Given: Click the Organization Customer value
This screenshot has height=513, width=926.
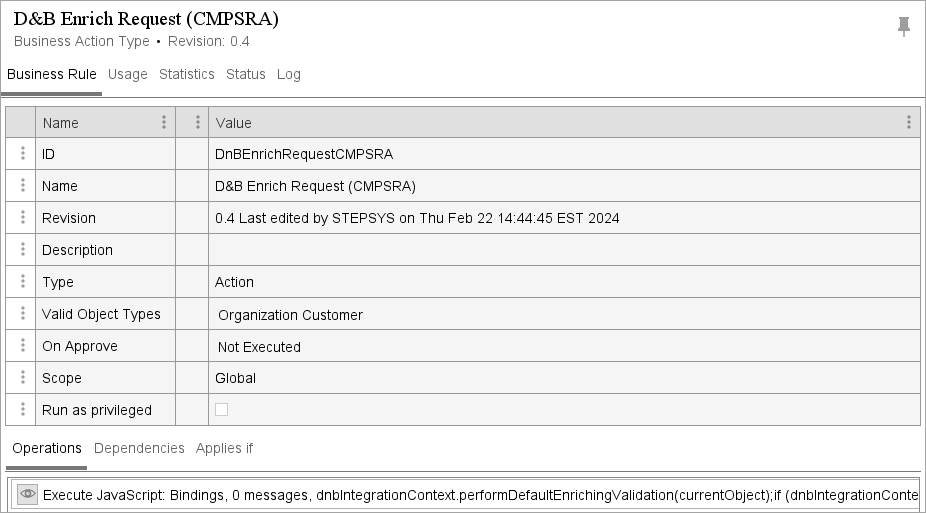Looking at the screenshot, I should pos(290,315).
